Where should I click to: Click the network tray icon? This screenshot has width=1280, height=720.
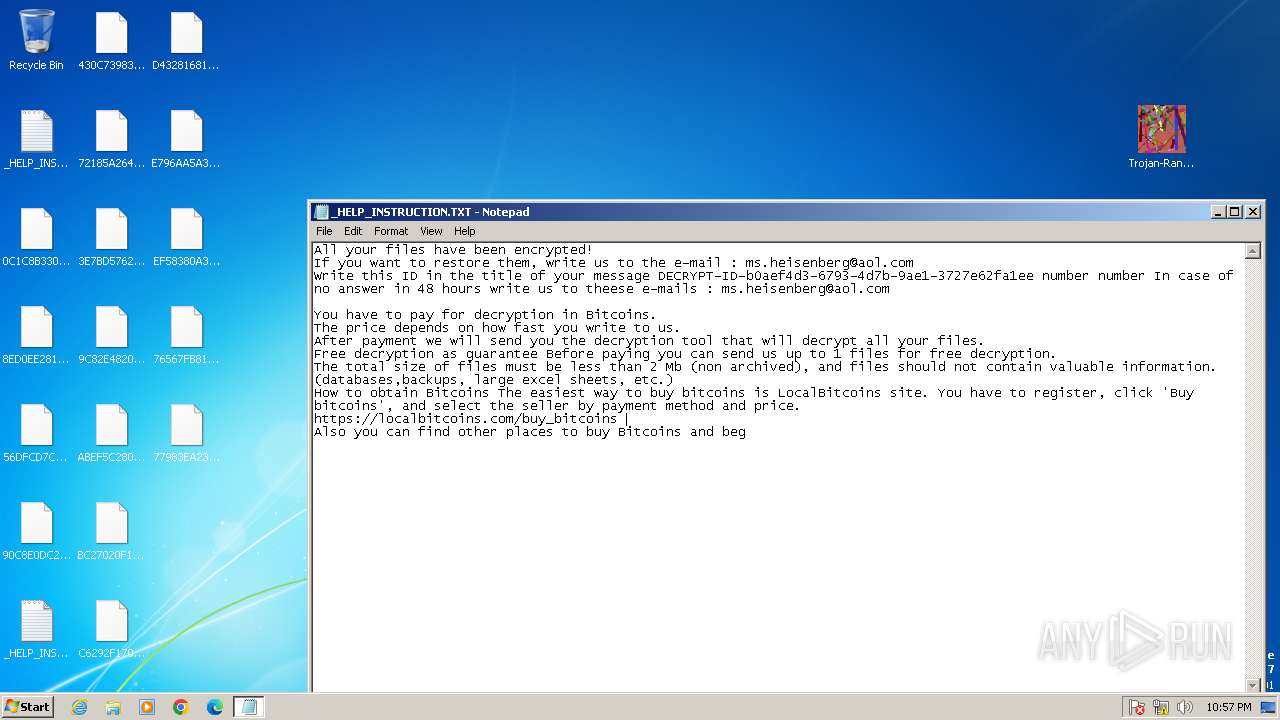tap(1161, 707)
